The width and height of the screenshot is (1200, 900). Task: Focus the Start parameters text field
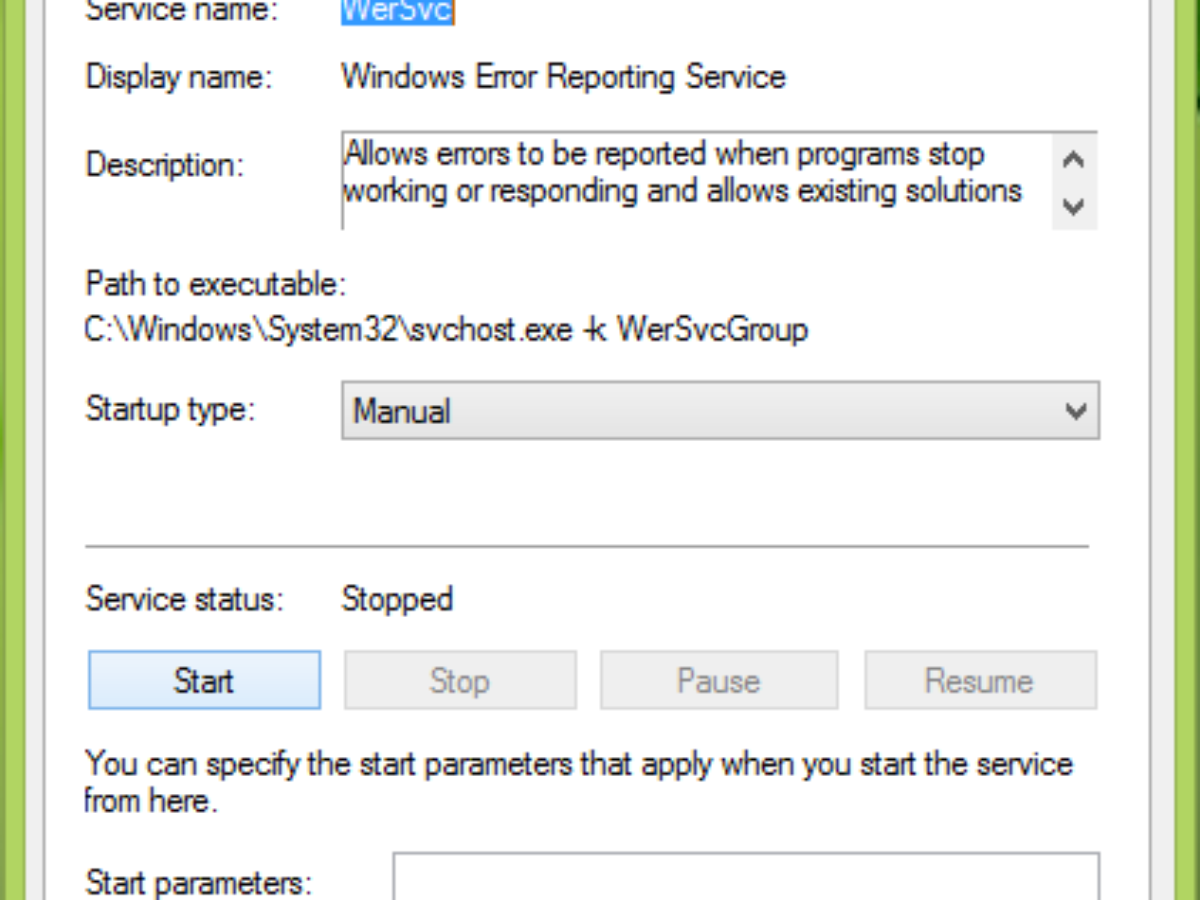(x=746, y=877)
